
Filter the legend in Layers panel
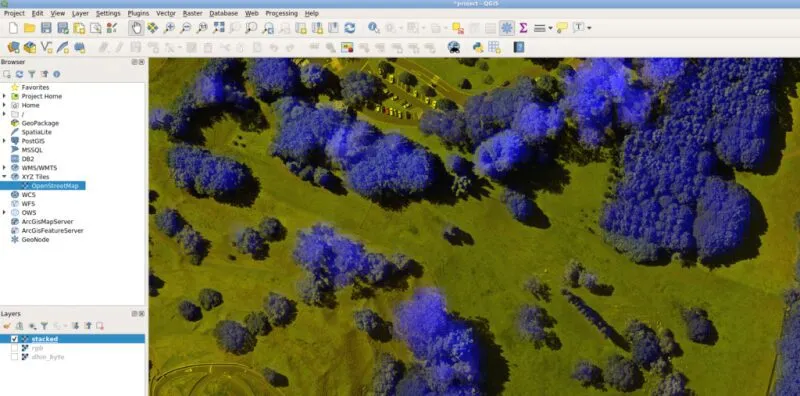(x=44, y=326)
